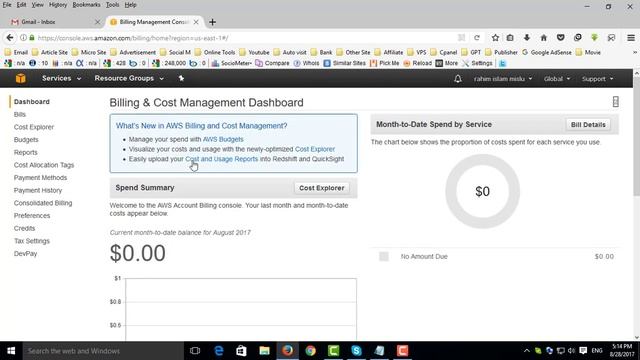Open the History menu
This screenshot has height=360, width=640.
point(58,5)
